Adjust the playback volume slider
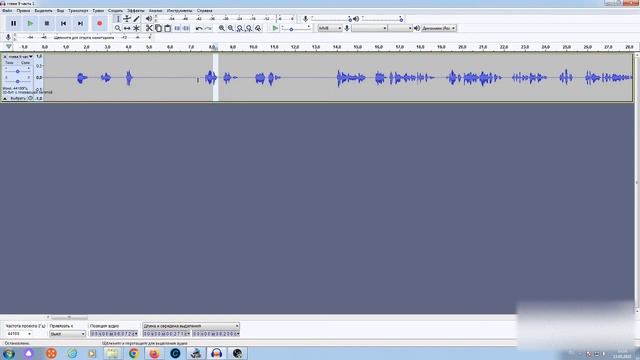The image size is (640, 360). tap(382, 19)
